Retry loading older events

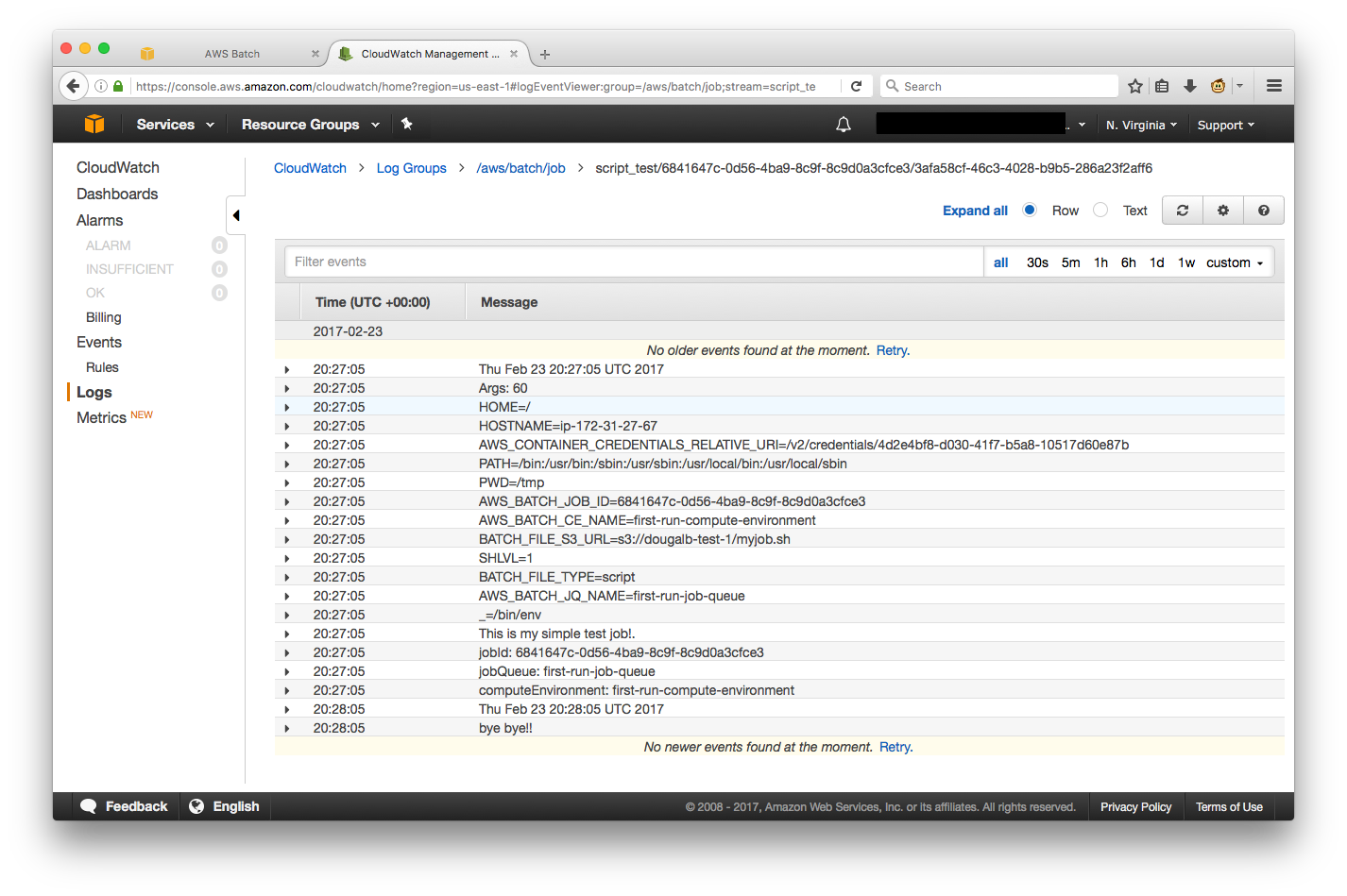pyautogui.click(x=892, y=350)
